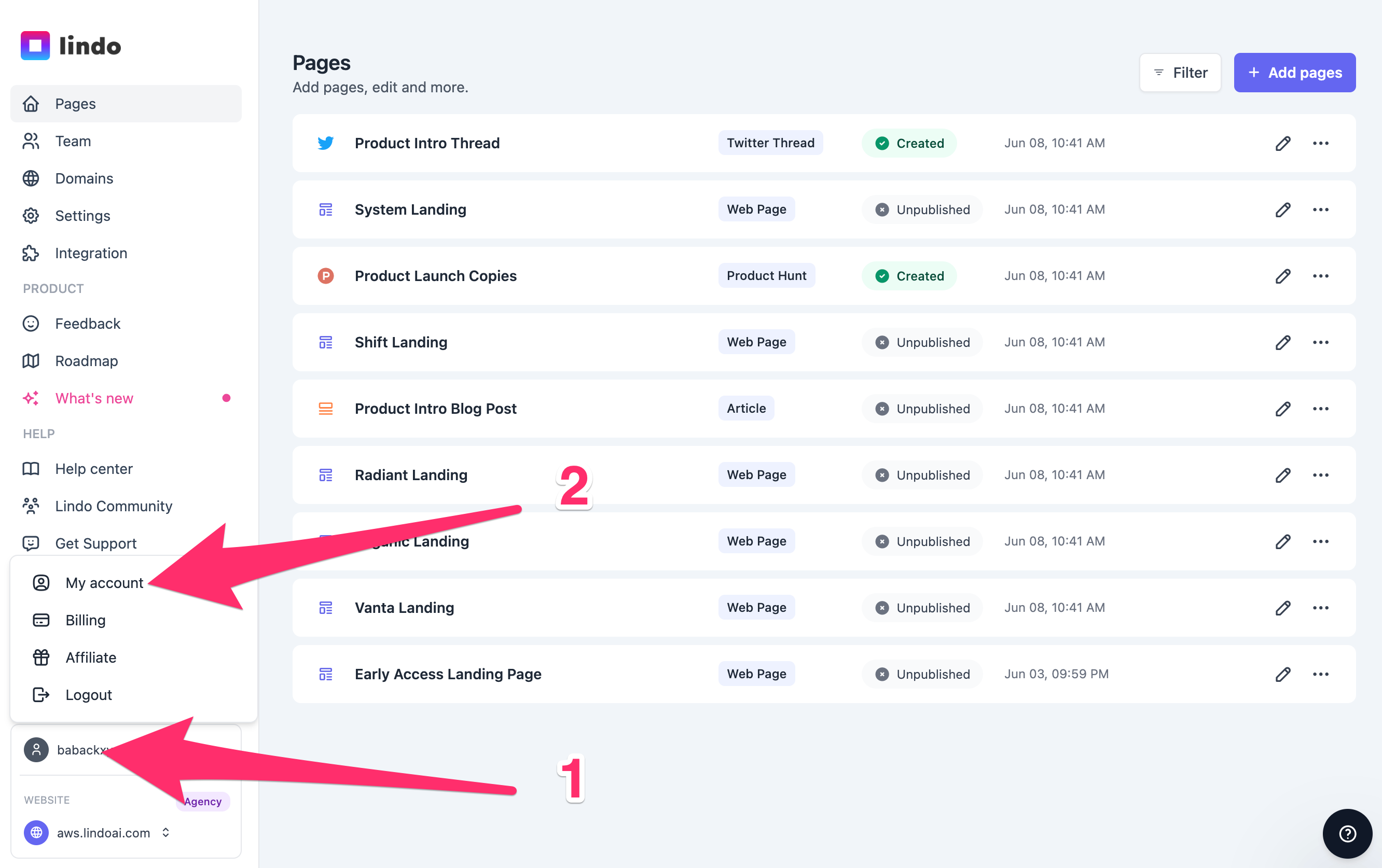This screenshot has height=868, width=1382.
Task: Click the Article type tag
Action: 746,409
